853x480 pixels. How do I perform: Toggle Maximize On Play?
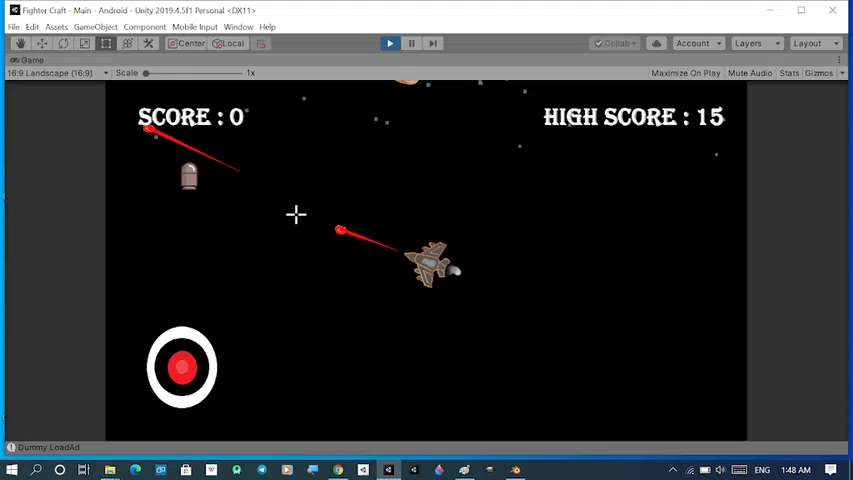coord(685,73)
